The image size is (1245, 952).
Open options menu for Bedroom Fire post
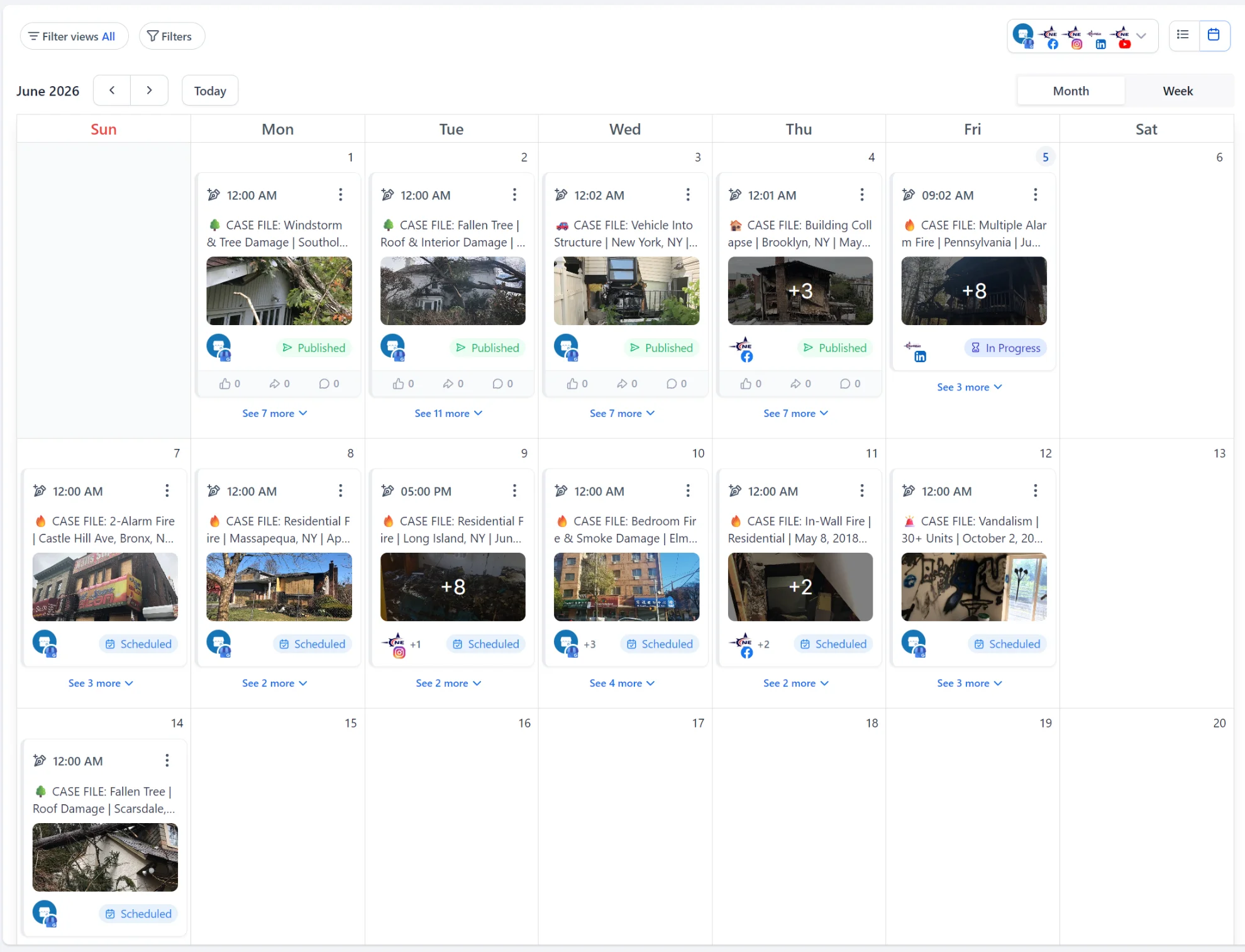pos(688,491)
